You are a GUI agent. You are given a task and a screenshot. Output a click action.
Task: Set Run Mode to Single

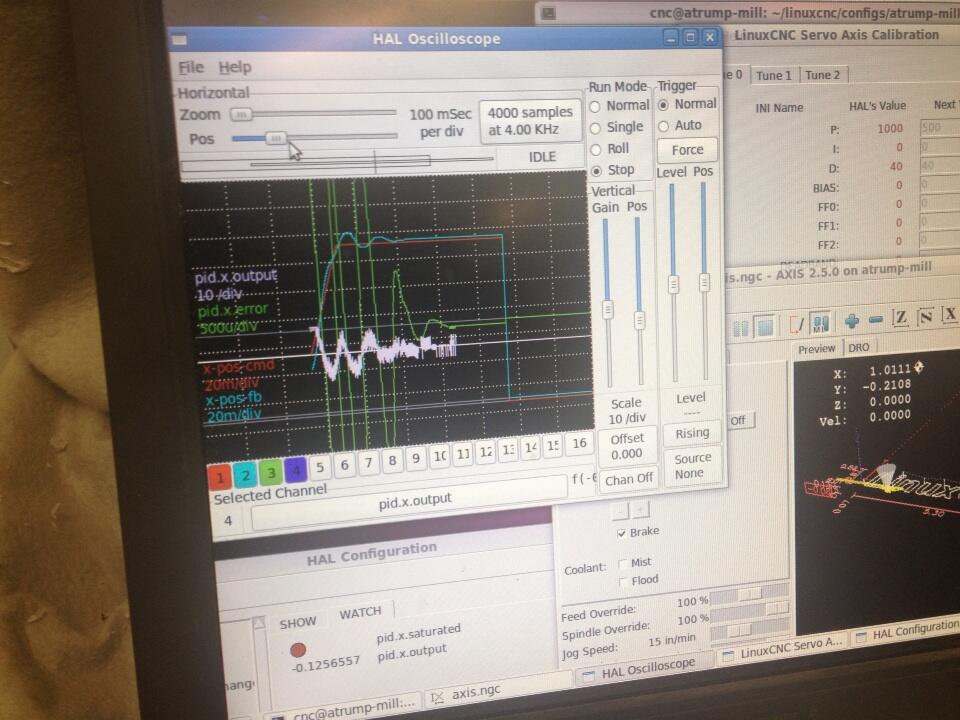(x=594, y=128)
